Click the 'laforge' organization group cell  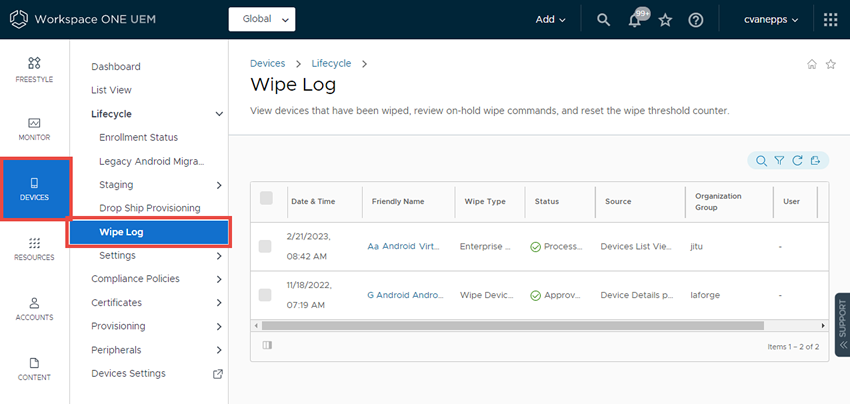[703, 296]
